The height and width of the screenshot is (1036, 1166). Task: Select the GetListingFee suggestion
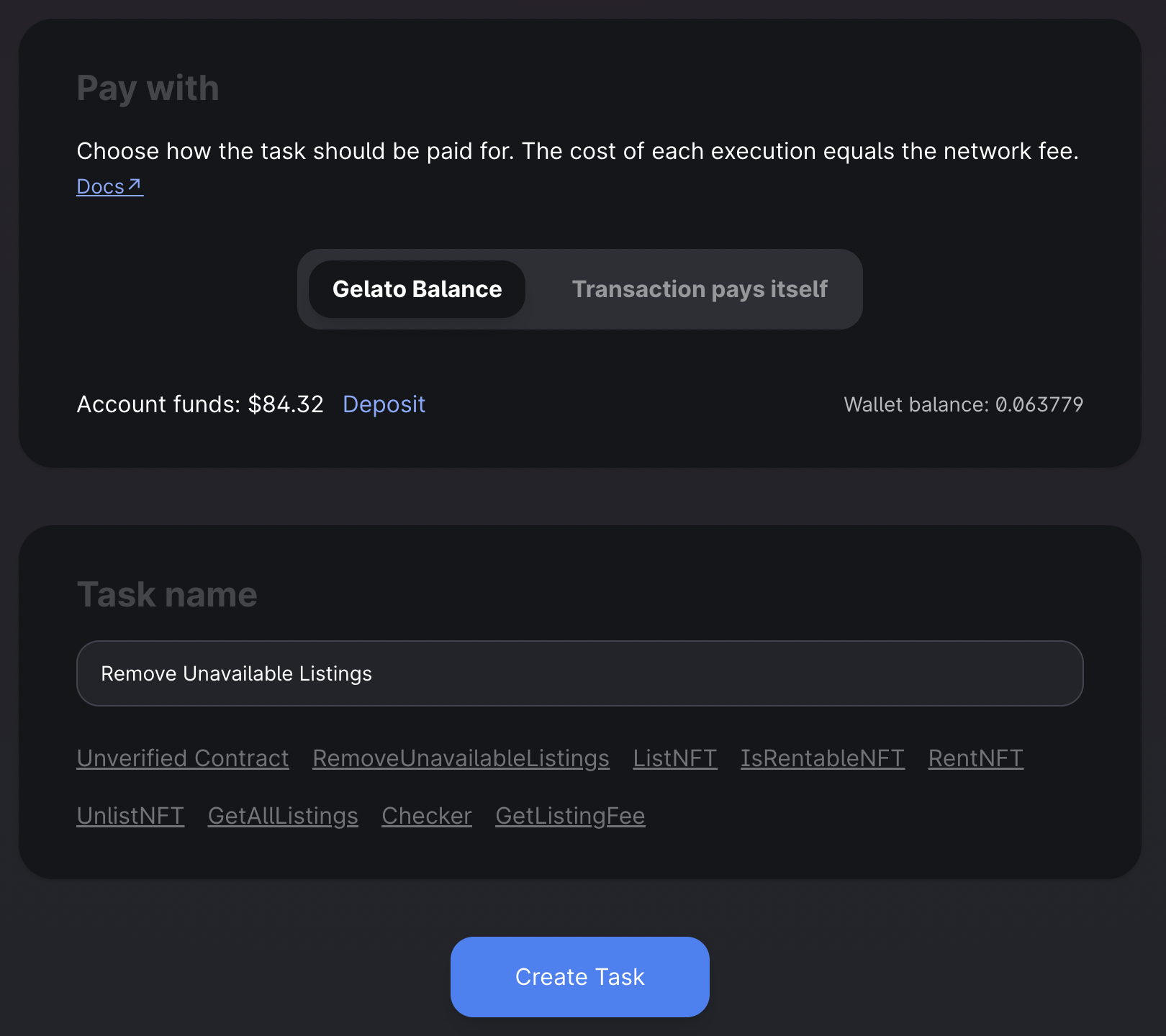pos(570,816)
